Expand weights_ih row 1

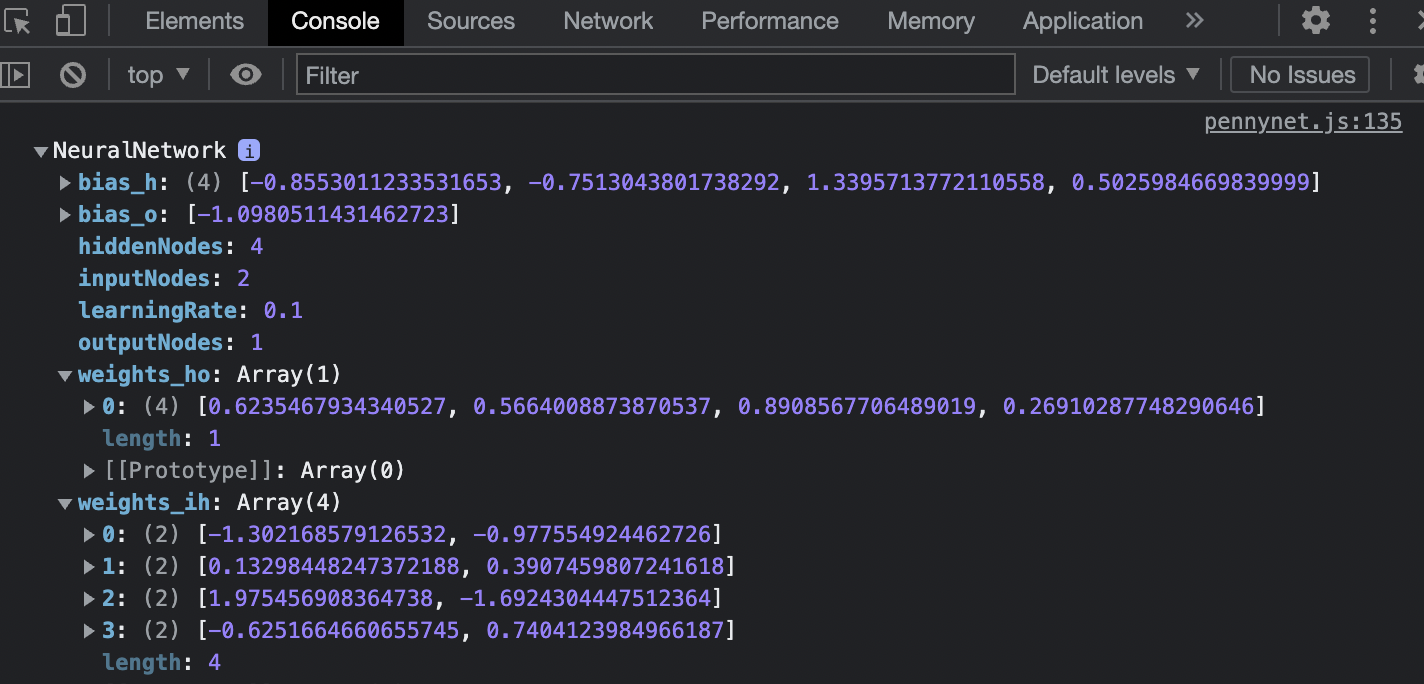click(90, 567)
